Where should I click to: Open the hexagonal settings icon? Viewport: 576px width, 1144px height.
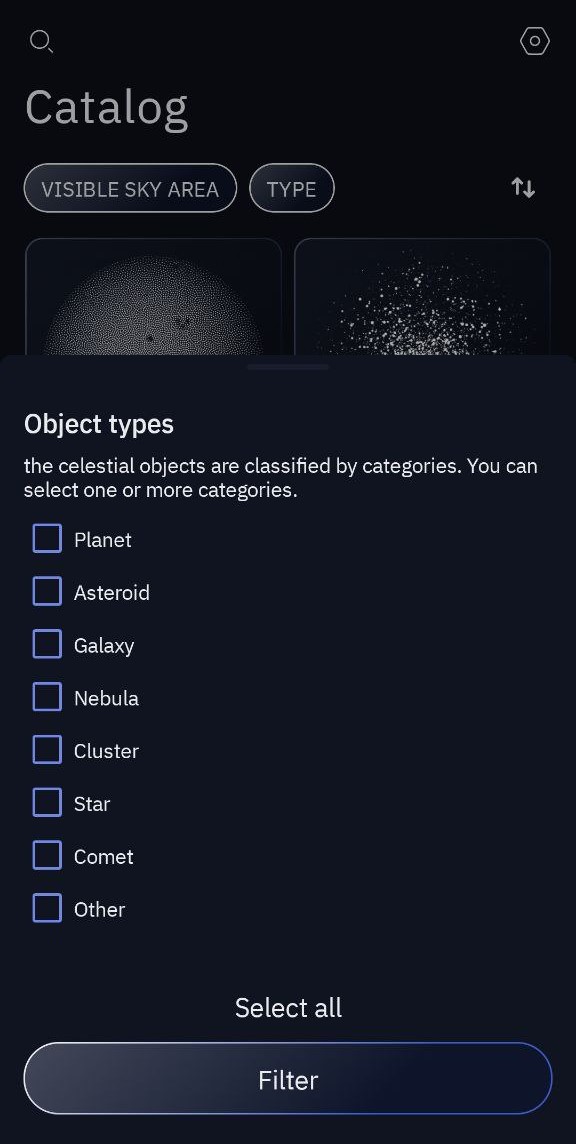(534, 41)
